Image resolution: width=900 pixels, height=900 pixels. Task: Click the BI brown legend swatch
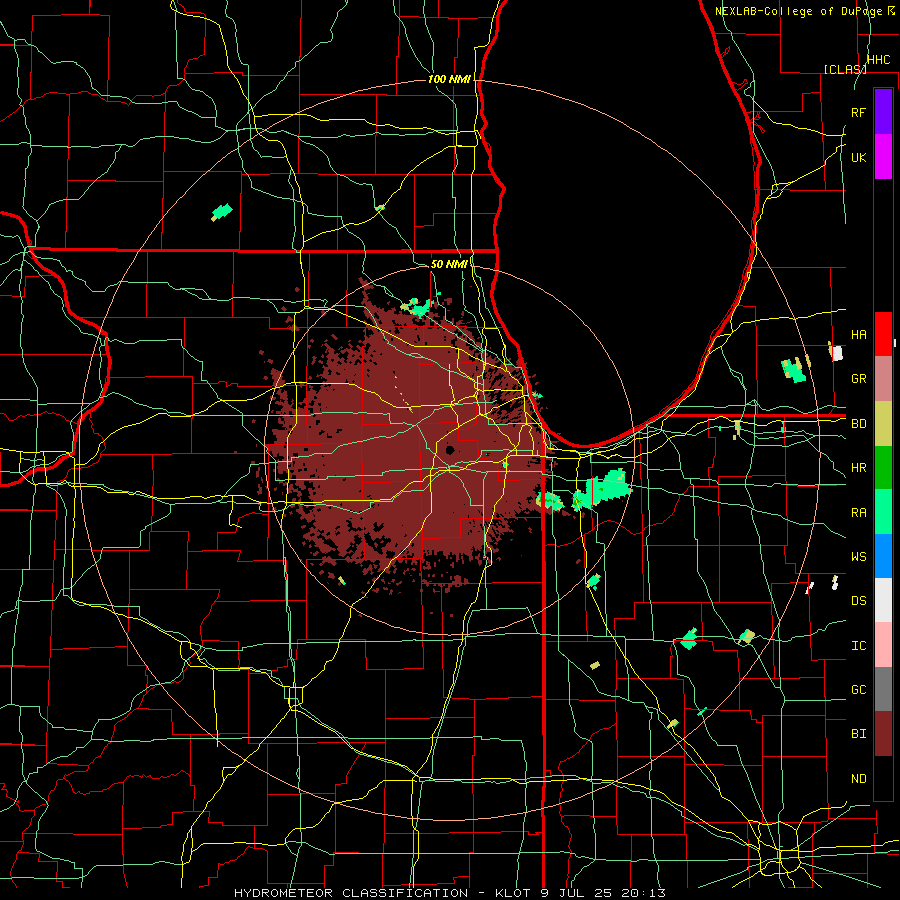(883, 734)
